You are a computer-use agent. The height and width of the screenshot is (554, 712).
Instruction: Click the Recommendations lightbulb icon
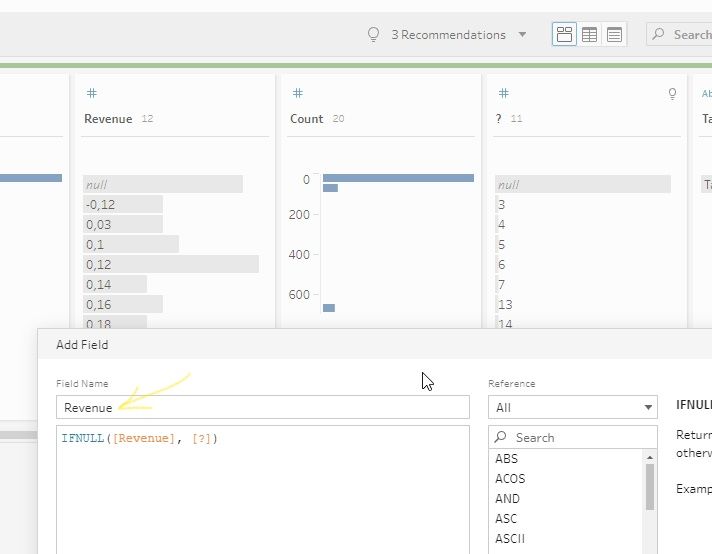(374, 35)
